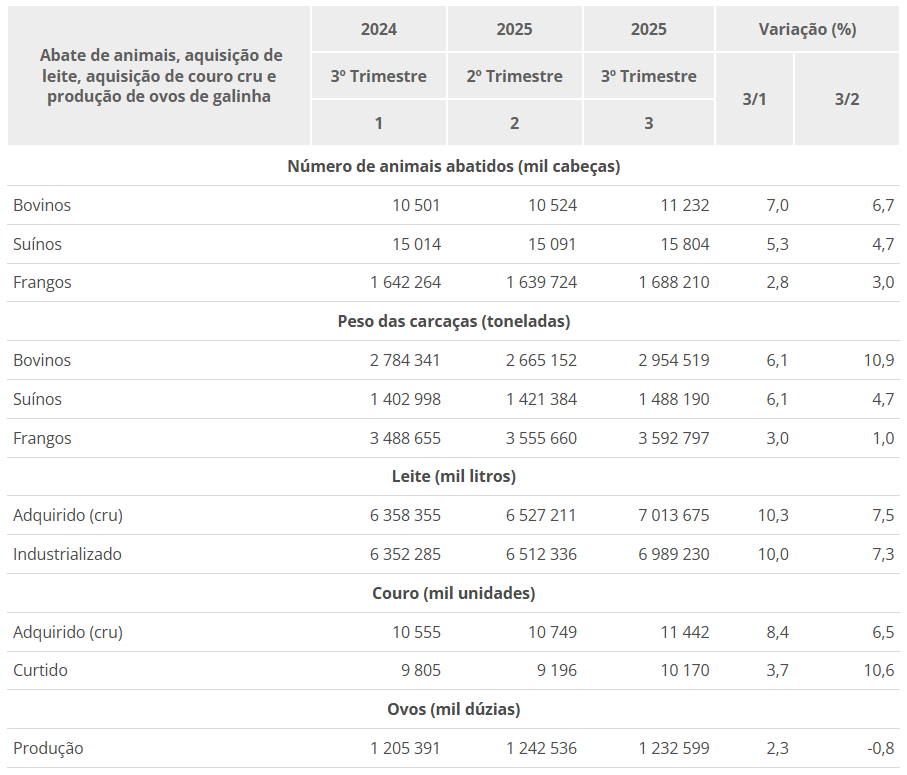Select the "Curtido" row label
This screenshot has height=775, width=907.
[x=40, y=670]
